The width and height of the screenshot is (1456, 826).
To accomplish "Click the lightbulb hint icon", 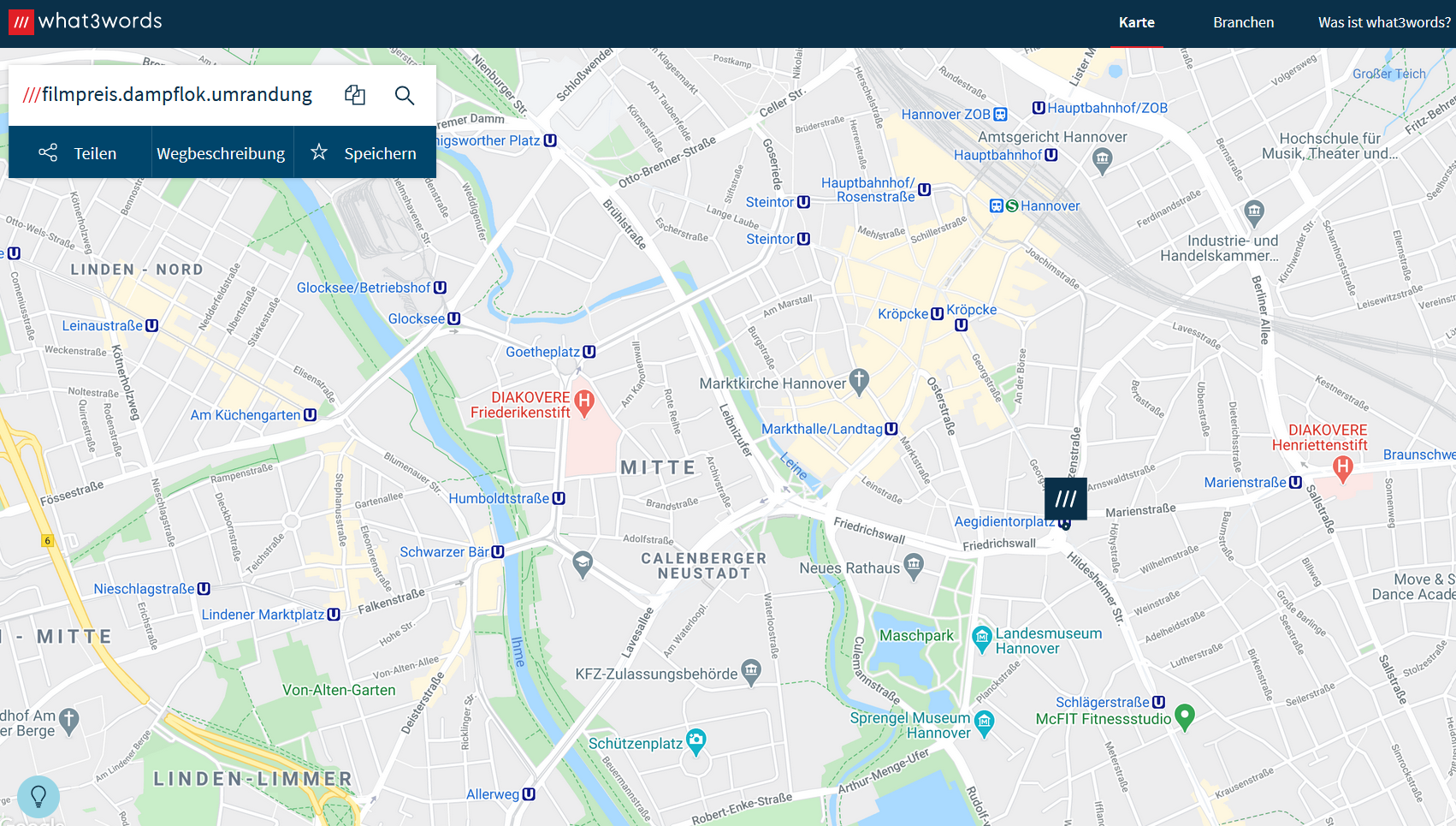I will pos(38,797).
